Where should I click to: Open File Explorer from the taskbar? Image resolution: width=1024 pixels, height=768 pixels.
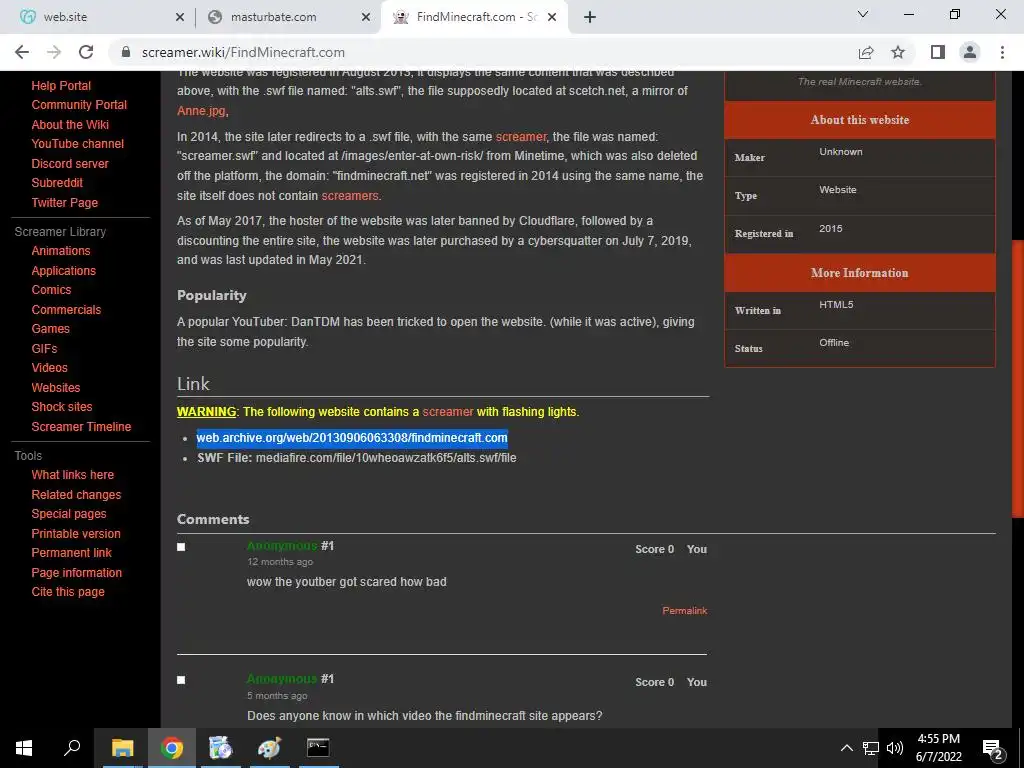(x=122, y=748)
